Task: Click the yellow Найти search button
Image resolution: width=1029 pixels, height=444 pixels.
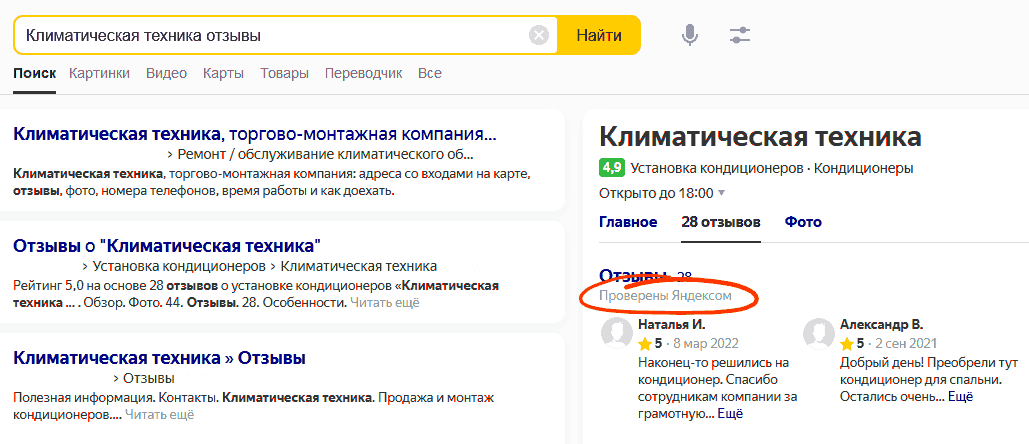Action: [598, 35]
